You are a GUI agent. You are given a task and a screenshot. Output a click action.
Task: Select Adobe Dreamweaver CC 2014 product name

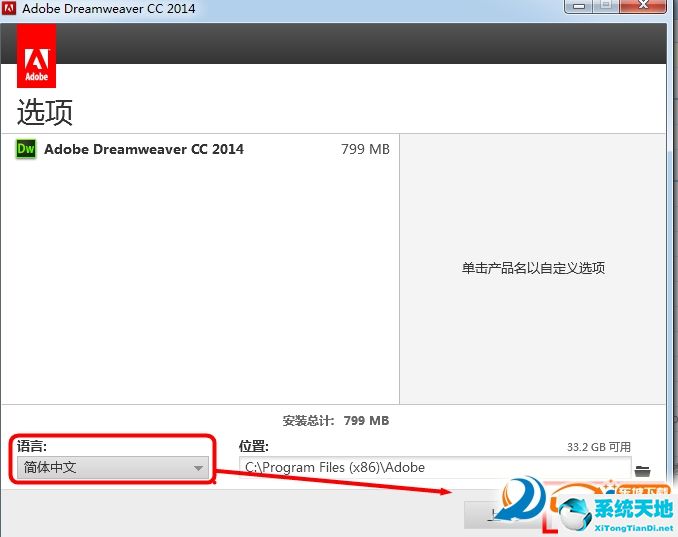click(144, 149)
